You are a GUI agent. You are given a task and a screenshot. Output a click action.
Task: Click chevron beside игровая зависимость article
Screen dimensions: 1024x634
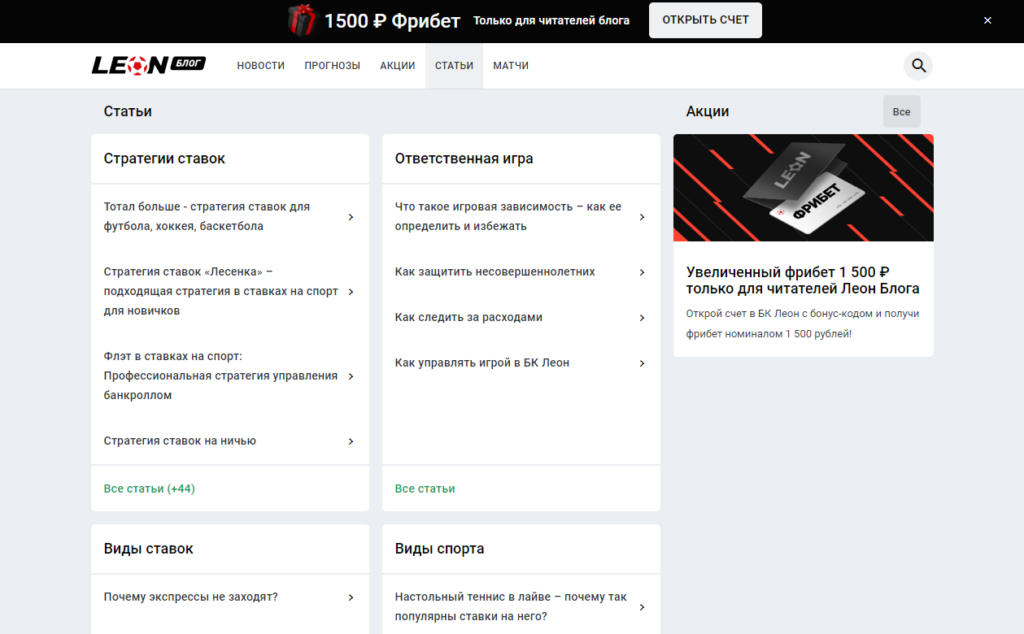click(642, 217)
